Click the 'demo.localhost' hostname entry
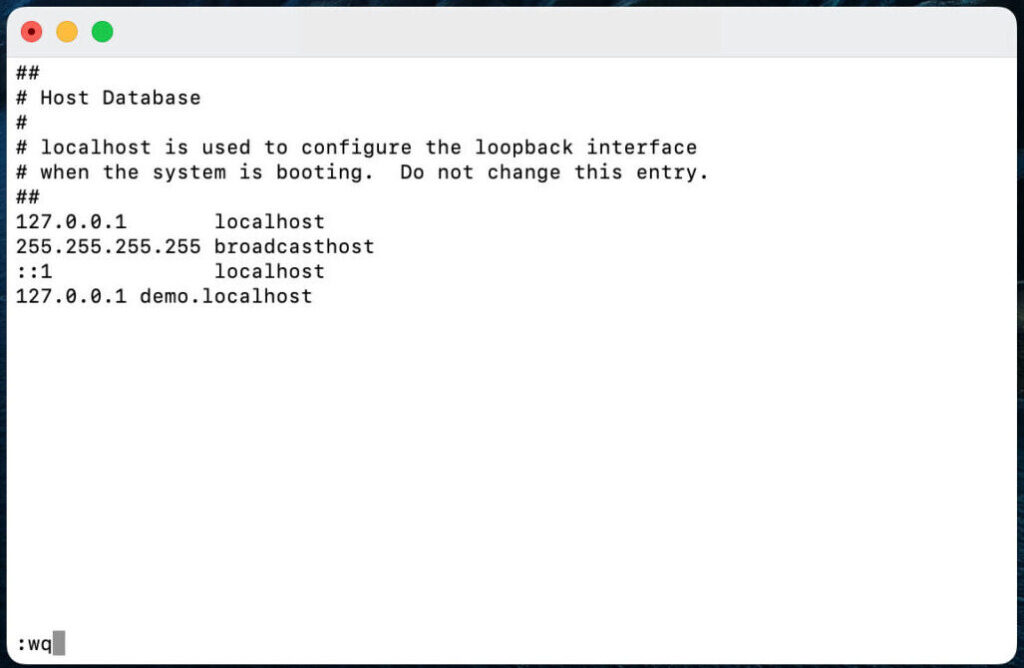 coord(226,296)
